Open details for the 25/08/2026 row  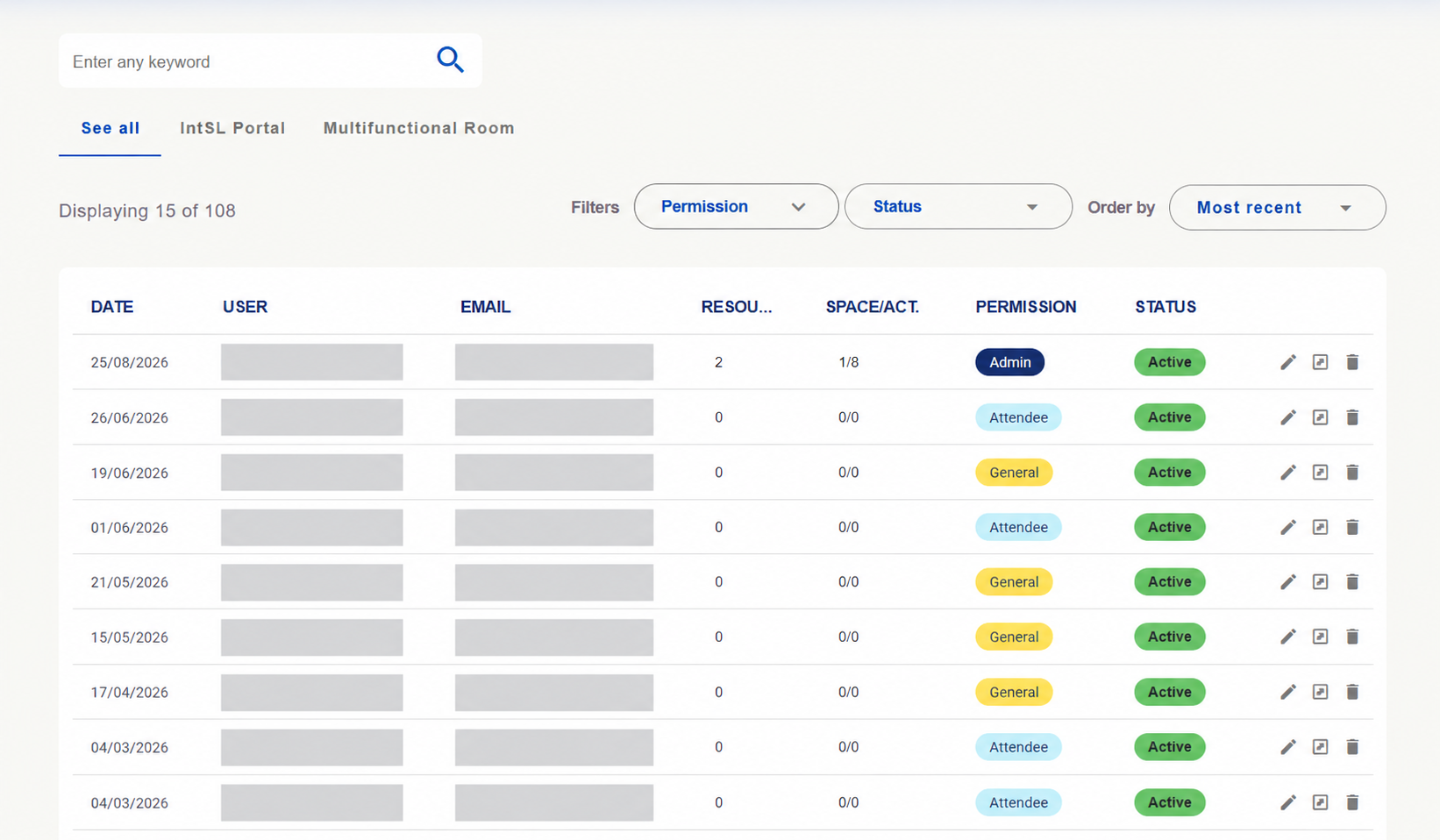pos(1320,362)
